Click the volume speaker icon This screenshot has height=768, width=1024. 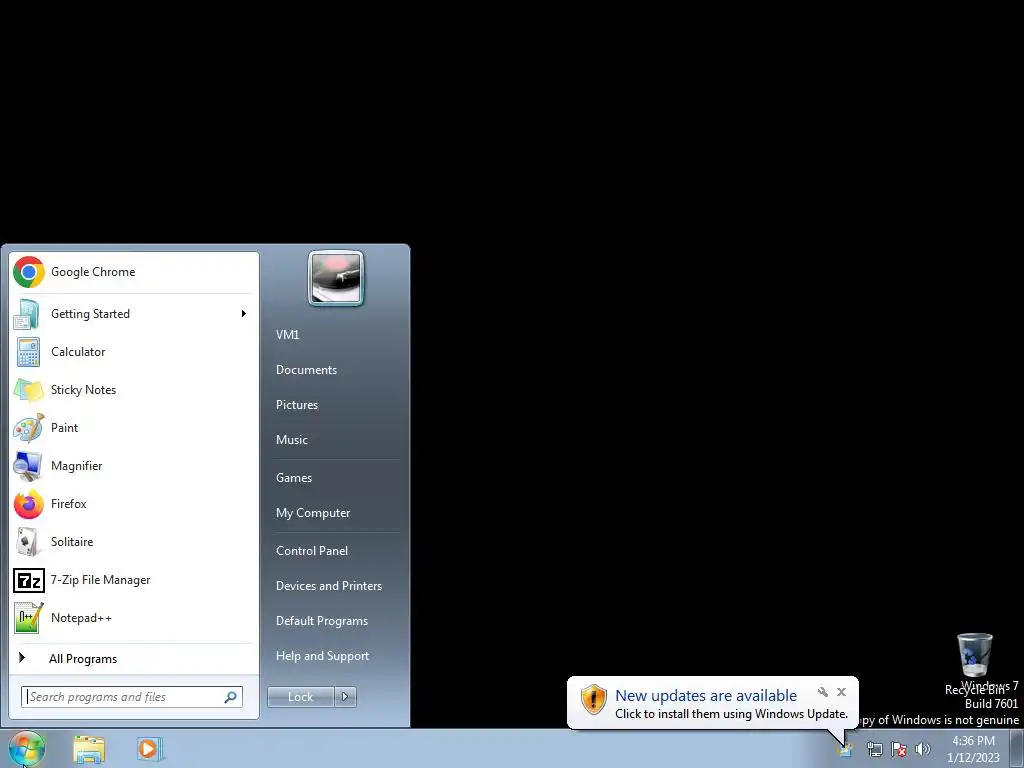click(x=923, y=749)
